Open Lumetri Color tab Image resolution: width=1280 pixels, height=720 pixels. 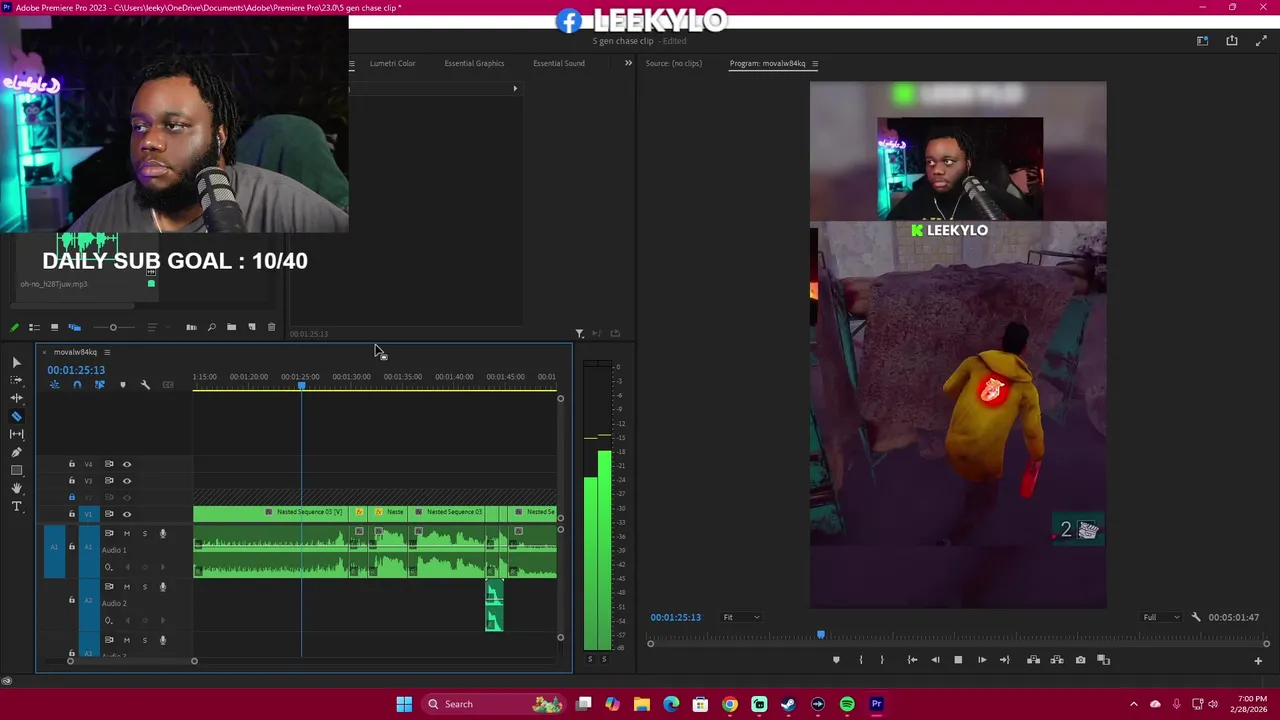(392, 63)
